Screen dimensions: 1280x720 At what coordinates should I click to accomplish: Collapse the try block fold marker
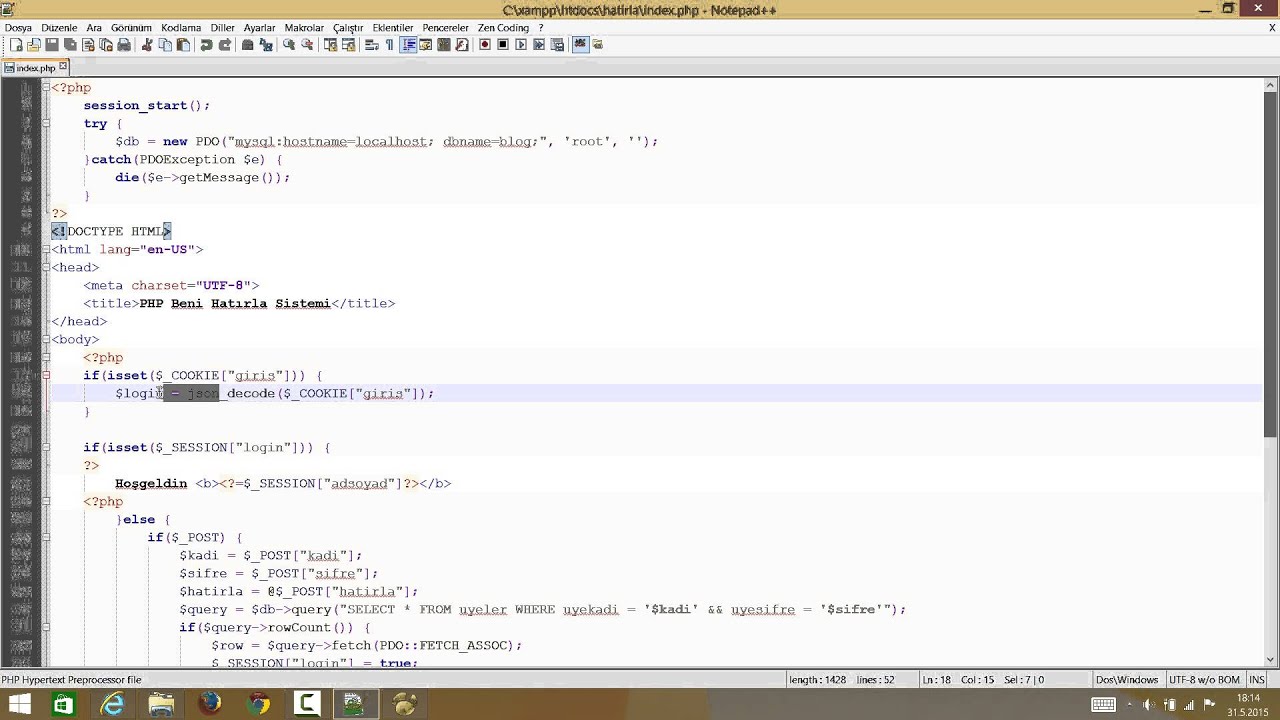click(x=46, y=124)
